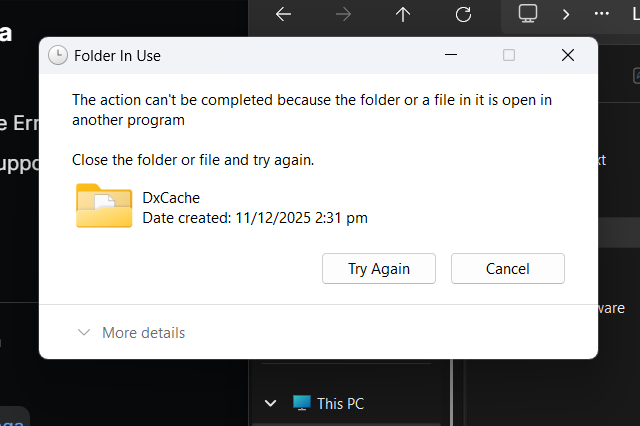Click the DxCache folder name
Image resolution: width=640 pixels, height=426 pixels.
(171, 198)
